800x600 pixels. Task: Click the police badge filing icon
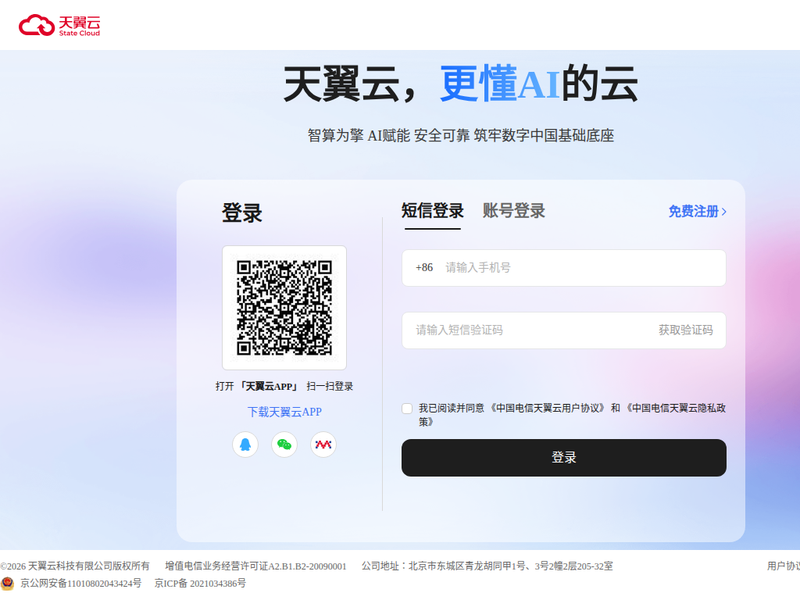click(x=7, y=583)
